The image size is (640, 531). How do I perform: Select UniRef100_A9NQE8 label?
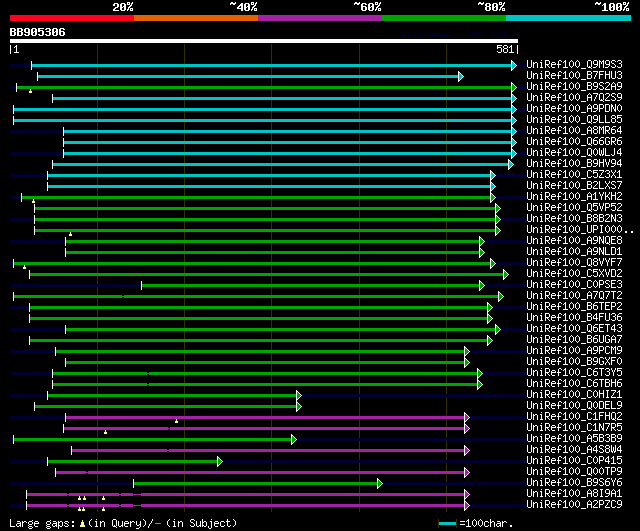574,241
